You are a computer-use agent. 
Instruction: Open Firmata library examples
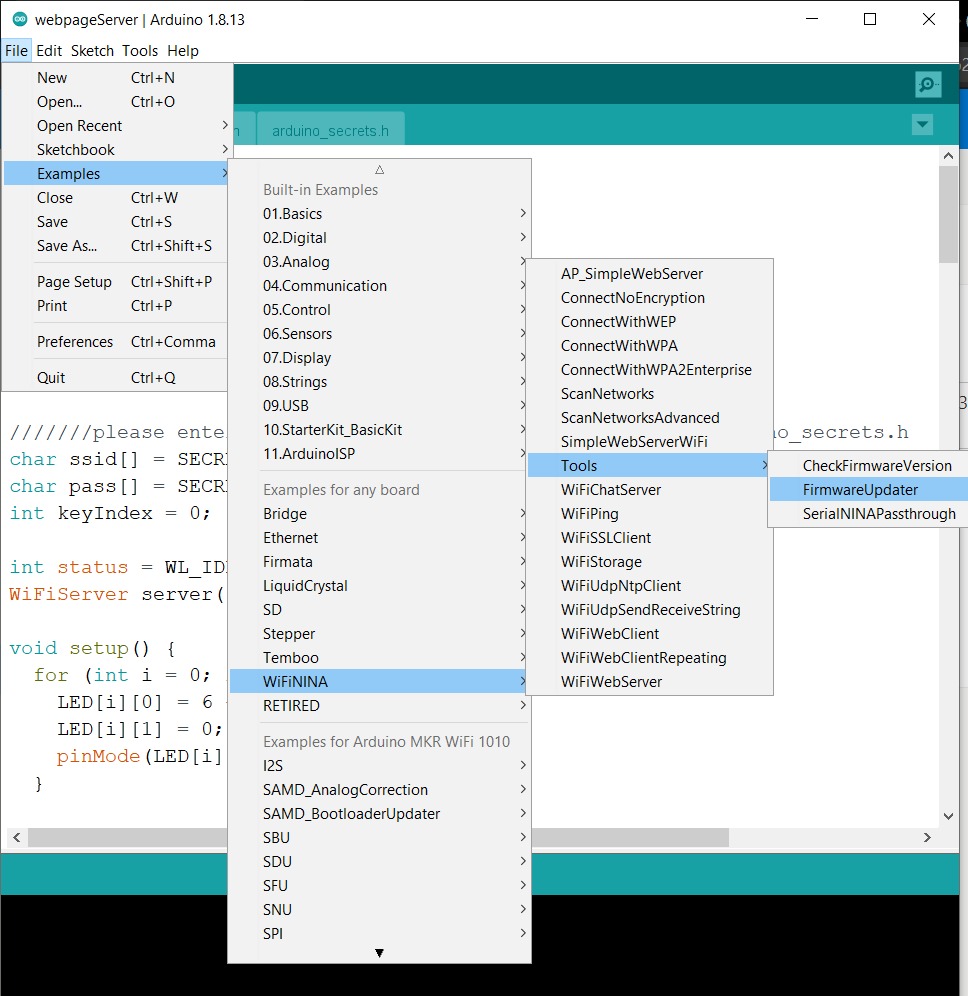pyautogui.click(x=379, y=562)
